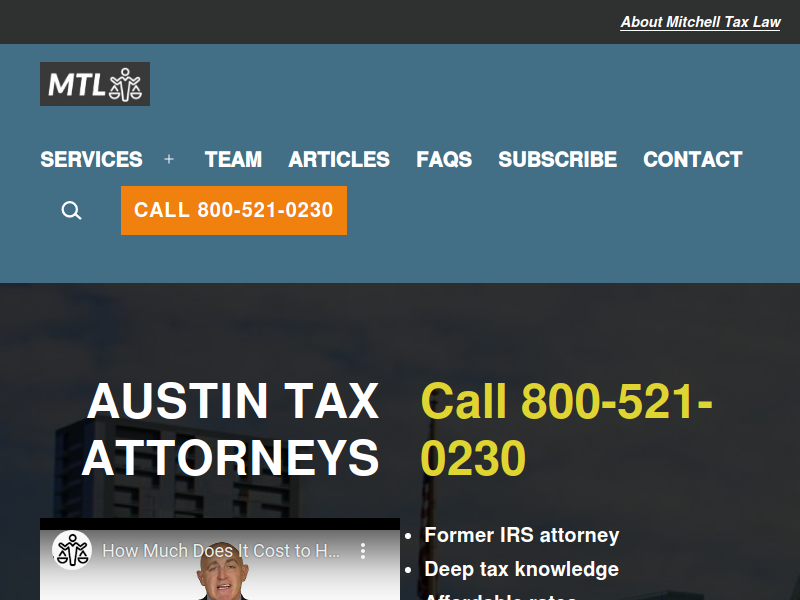Click the orange Call 800-521-0230 button
Screen dimensions: 800x600
[234, 211]
